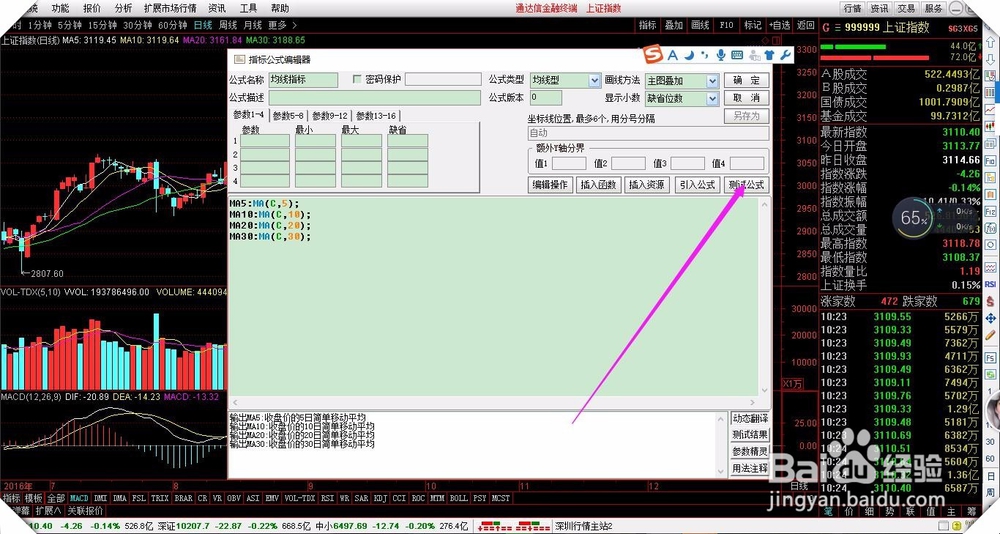
Task: Click the 65% memory accelerator ball
Action: coord(913,218)
